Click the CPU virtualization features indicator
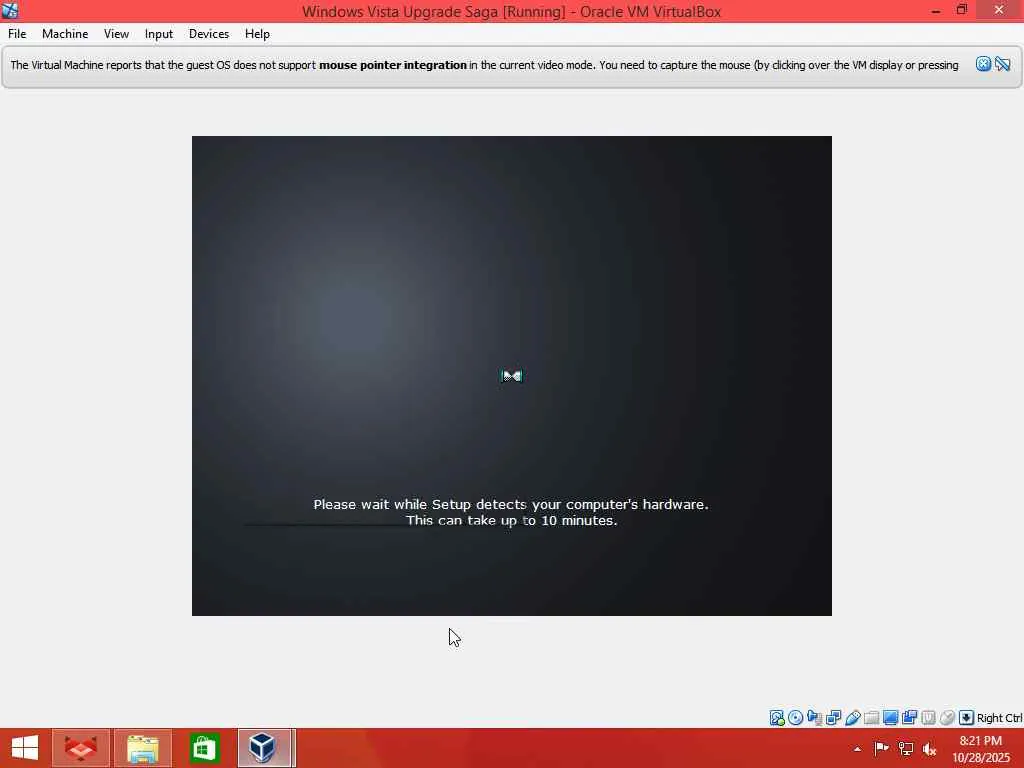 coord(928,718)
